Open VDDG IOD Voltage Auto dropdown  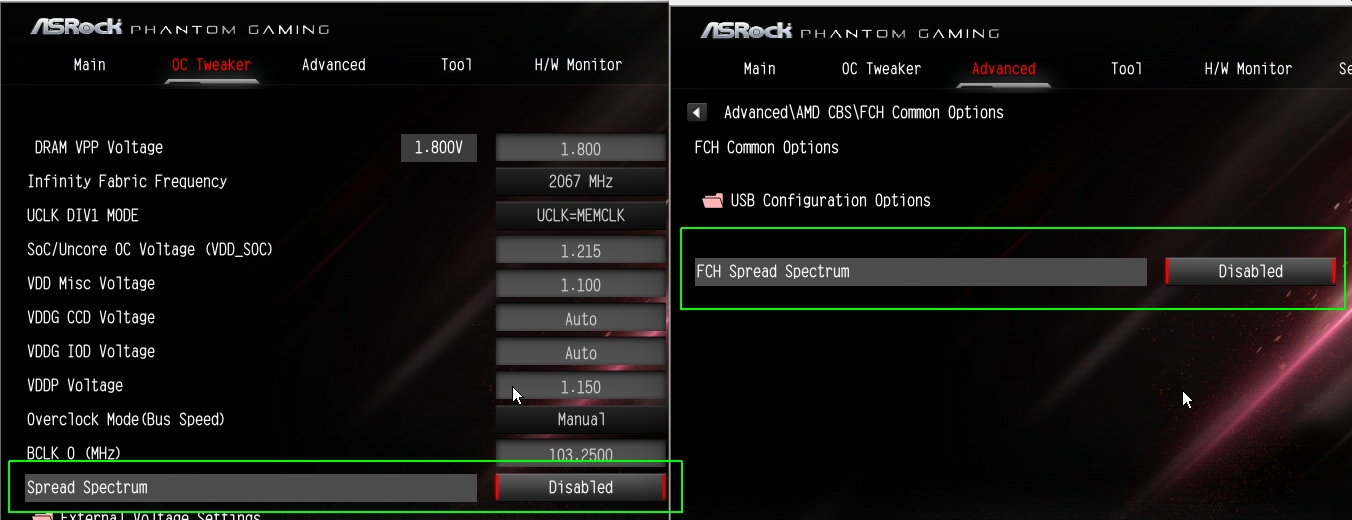coord(580,353)
